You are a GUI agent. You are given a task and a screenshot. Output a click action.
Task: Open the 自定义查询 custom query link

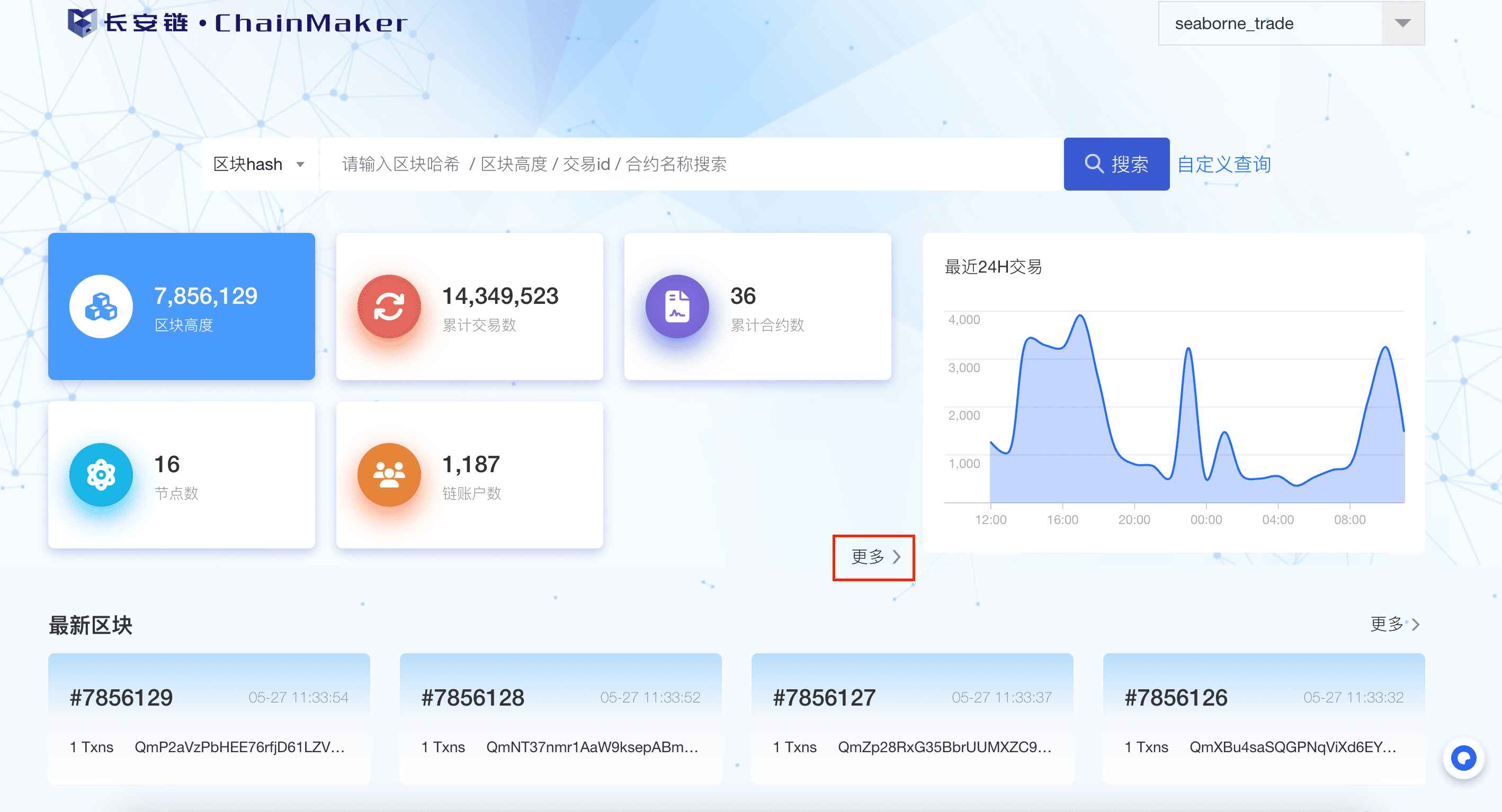pos(1223,165)
